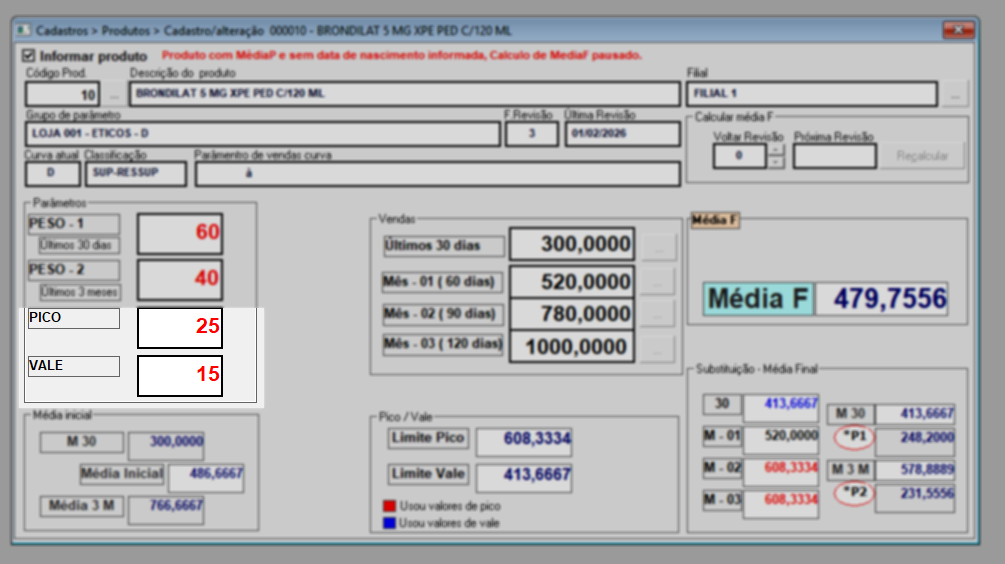The width and height of the screenshot is (1005, 564).
Task: Decrease Voltar Revisão with the down arrow
Action: click(x=776, y=161)
